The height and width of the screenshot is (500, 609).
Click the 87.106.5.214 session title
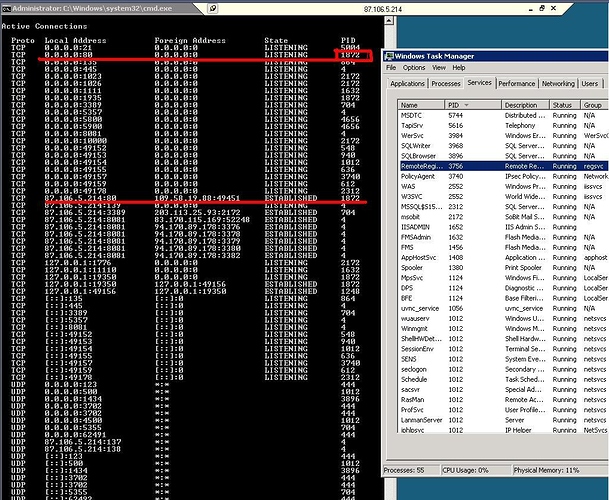(x=383, y=9)
